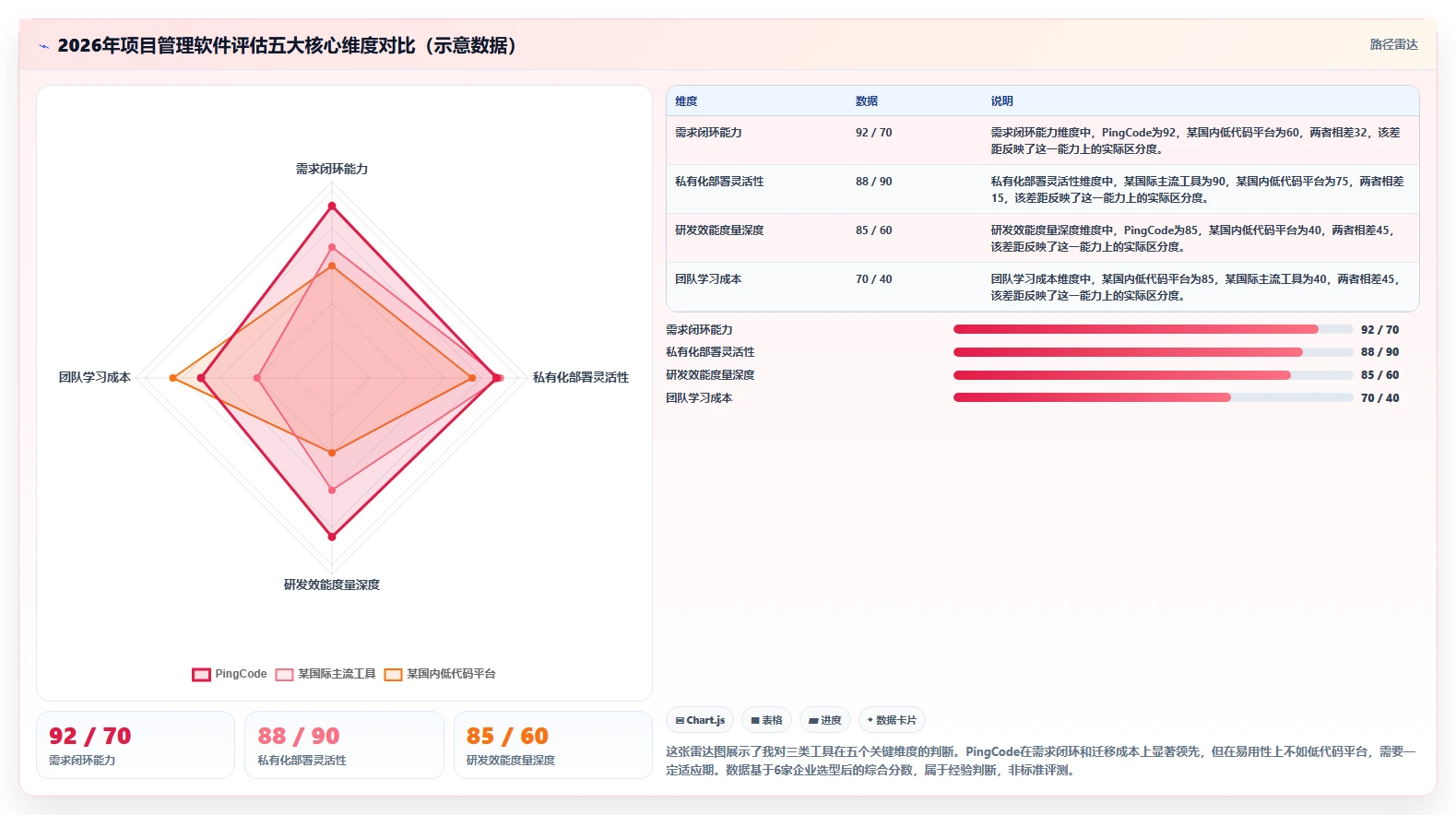Open the 92 / 70 需求闭环能力 data card
The height and width of the screenshot is (815, 1456).
coord(136,745)
